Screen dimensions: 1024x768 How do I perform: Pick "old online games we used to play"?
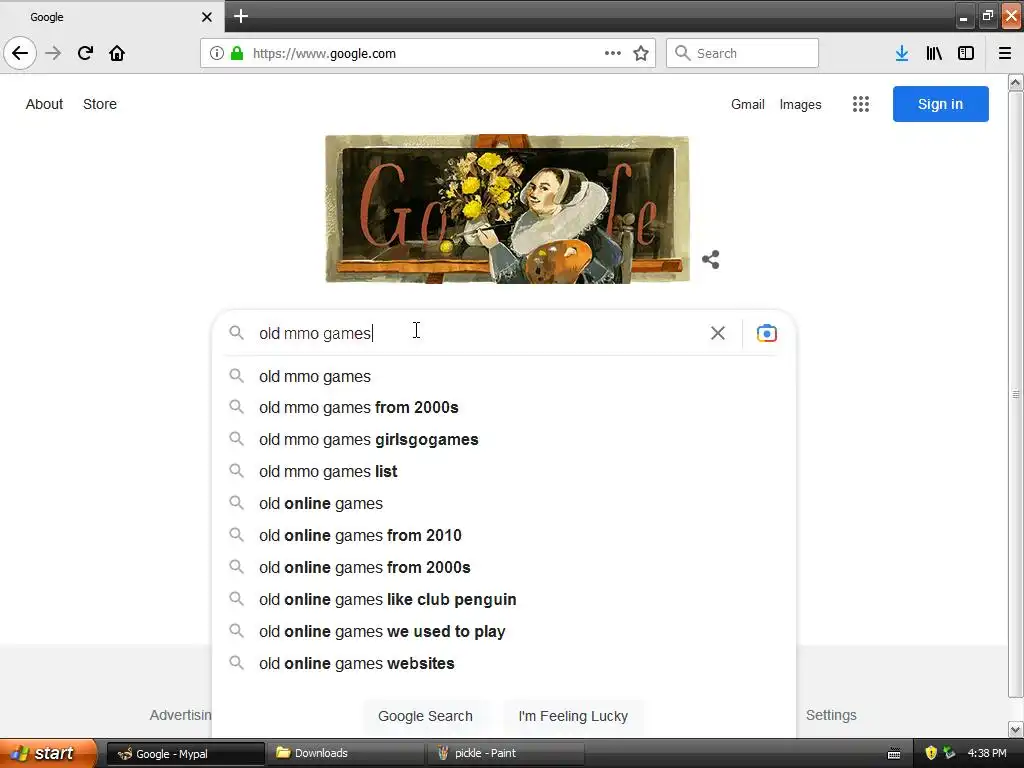click(504, 632)
